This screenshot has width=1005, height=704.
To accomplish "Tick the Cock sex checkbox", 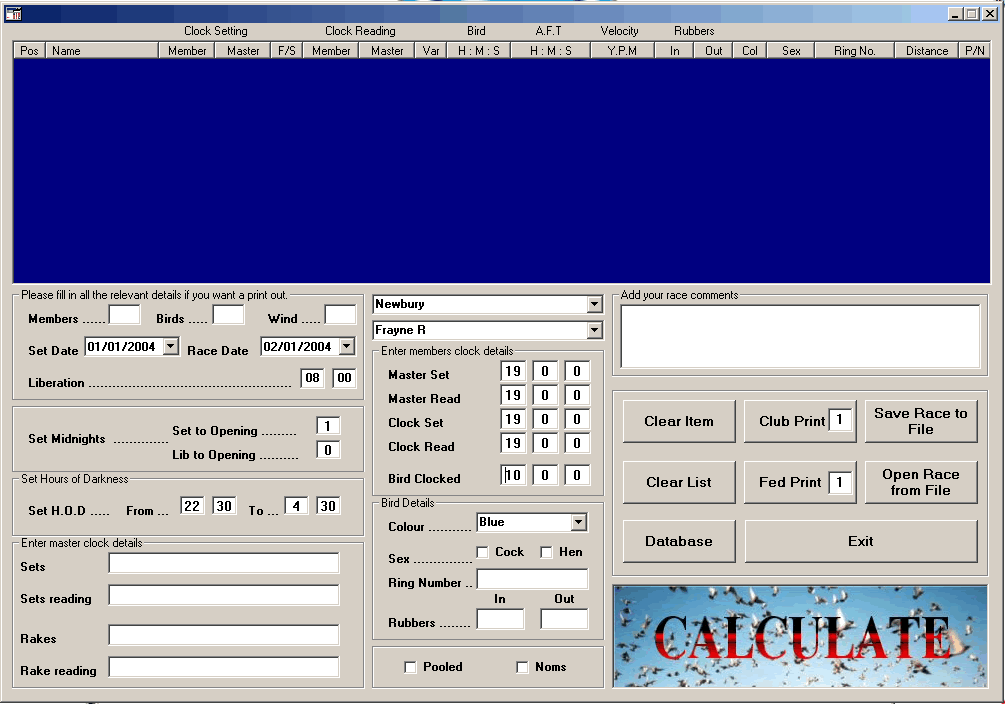I will point(483,552).
